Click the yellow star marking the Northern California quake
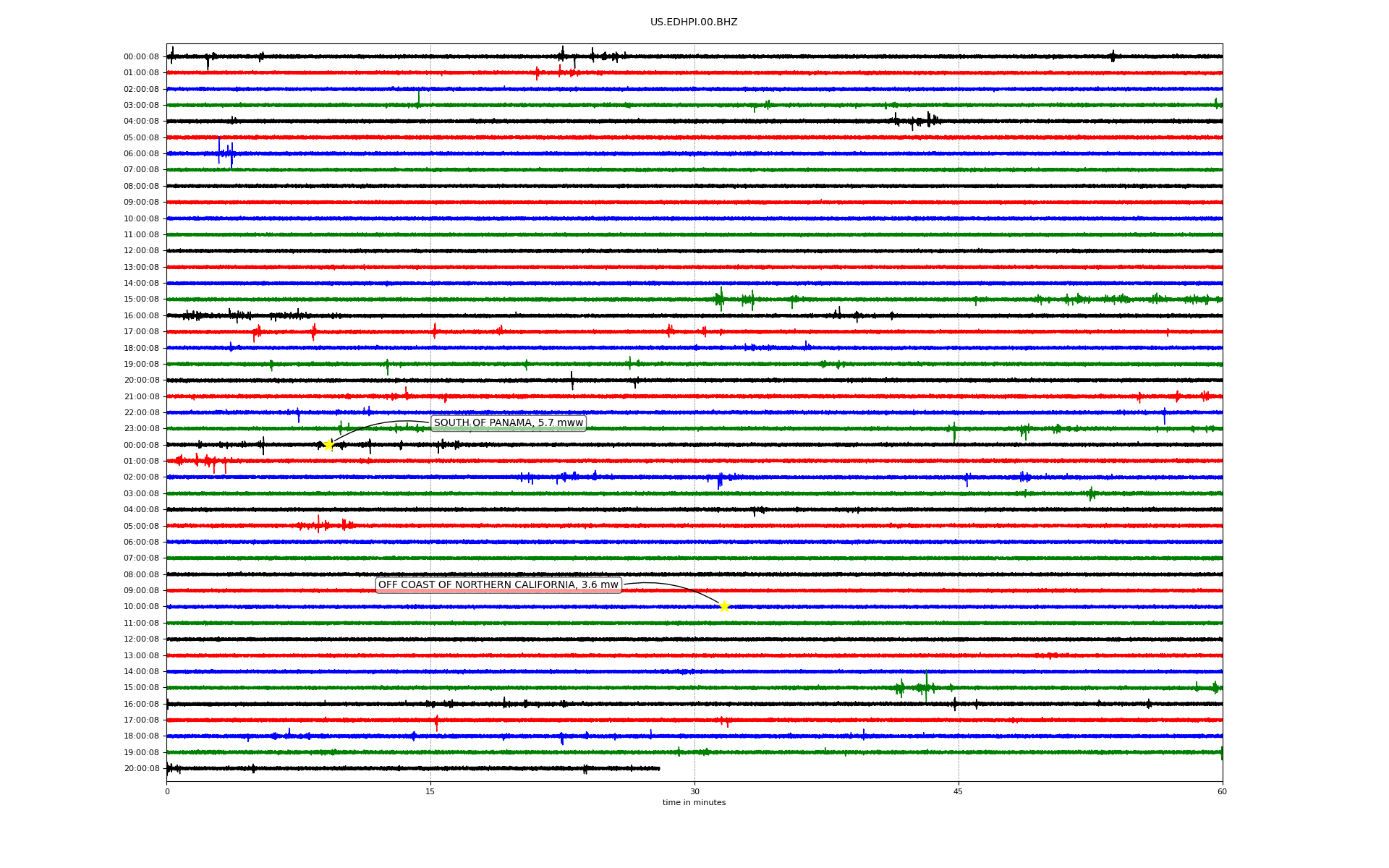The height and width of the screenshot is (868, 1389). [724, 606]
